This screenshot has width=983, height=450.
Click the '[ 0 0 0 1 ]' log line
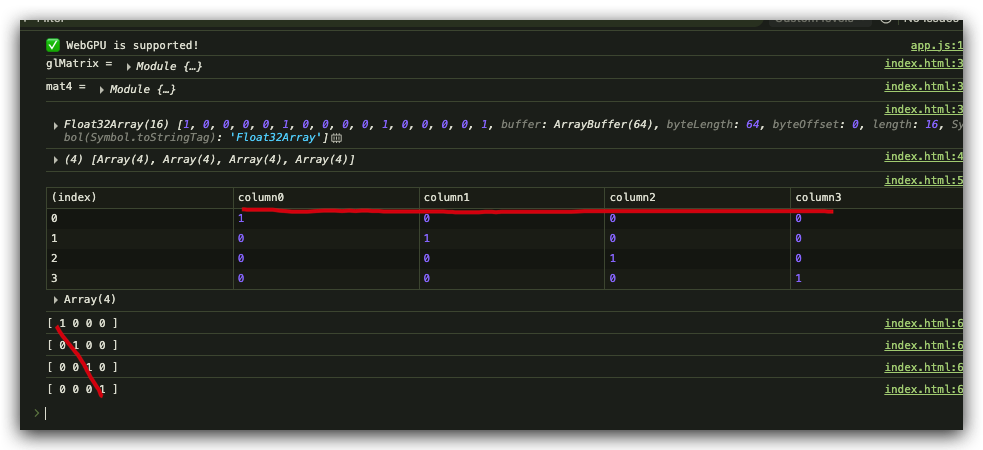tap(82, 389)
